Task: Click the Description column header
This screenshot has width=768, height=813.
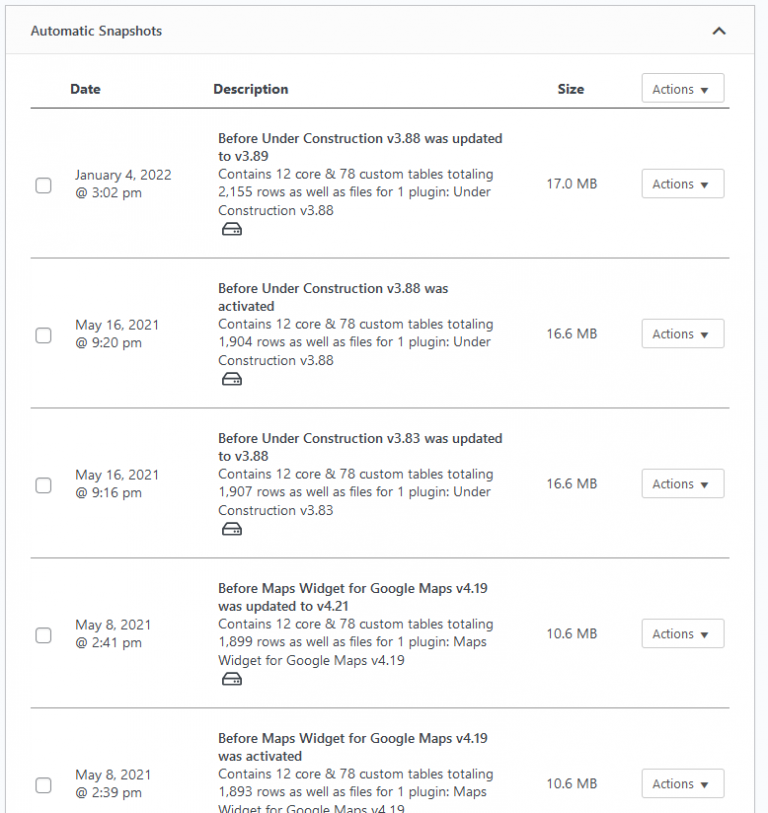Action: coord(251,89)
